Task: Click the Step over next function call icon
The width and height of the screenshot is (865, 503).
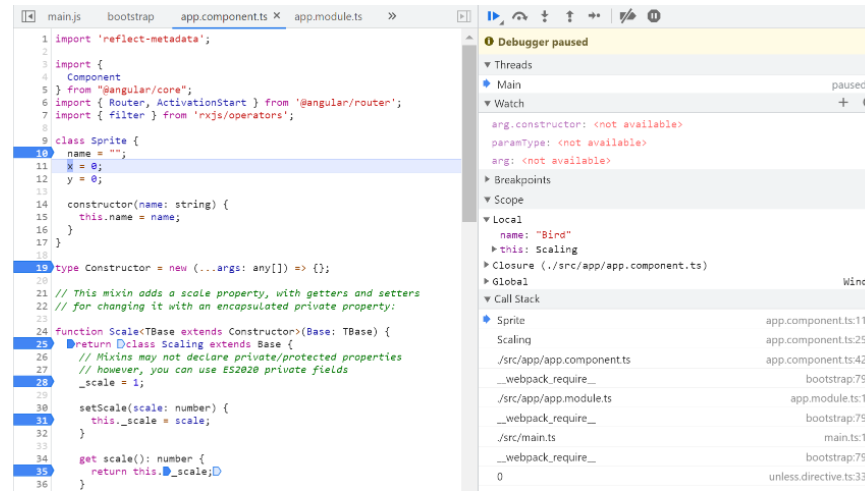Action: click(519, 16)
